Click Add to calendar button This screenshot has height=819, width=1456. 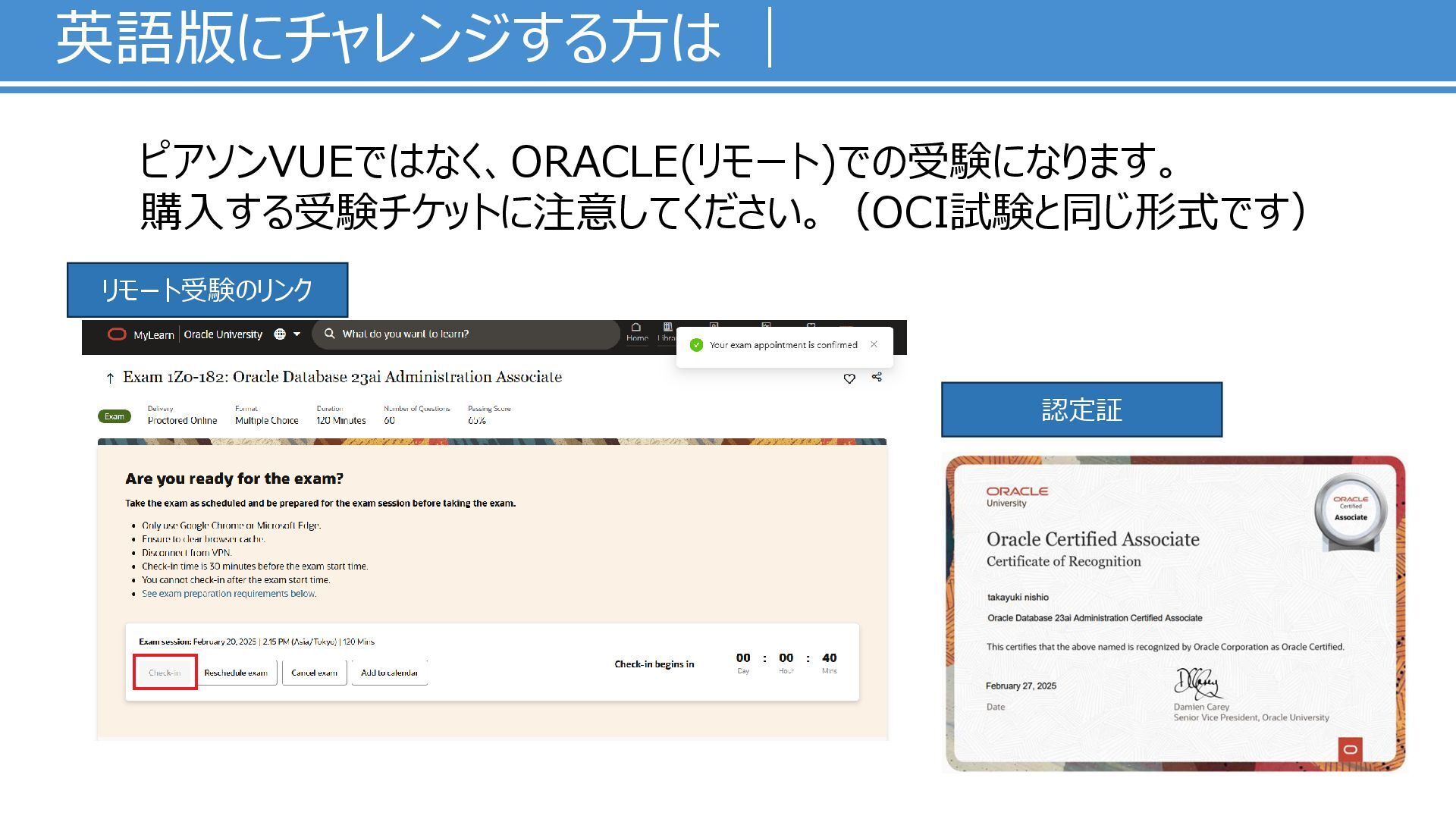tap(389, 673)
